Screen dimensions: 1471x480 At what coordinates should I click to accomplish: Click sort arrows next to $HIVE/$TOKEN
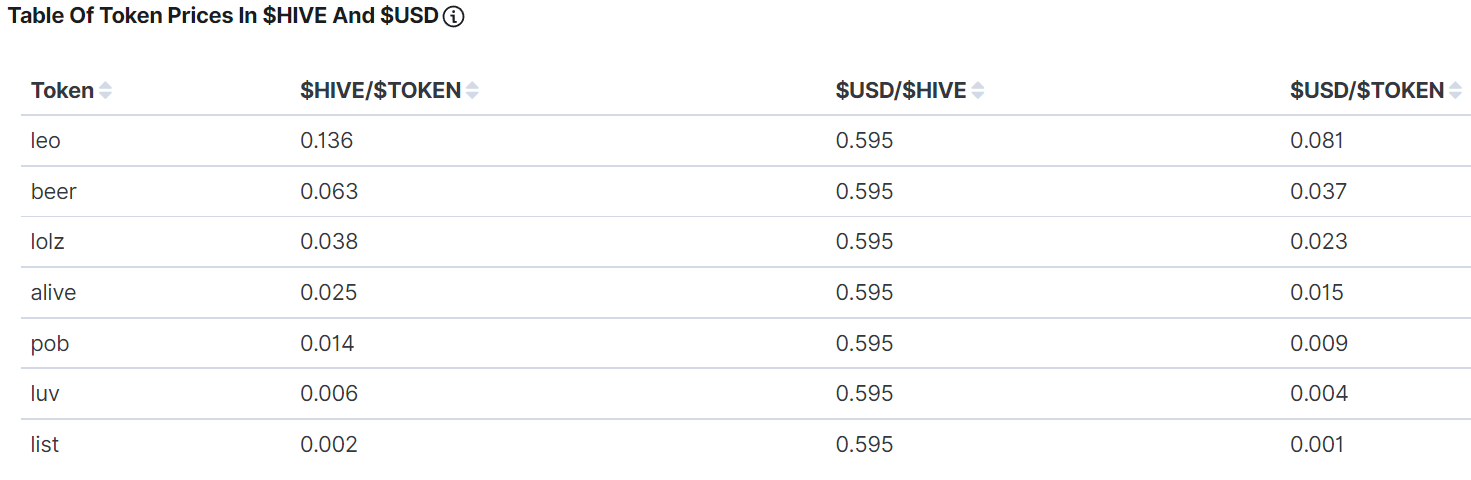click(x=472, y=91)
